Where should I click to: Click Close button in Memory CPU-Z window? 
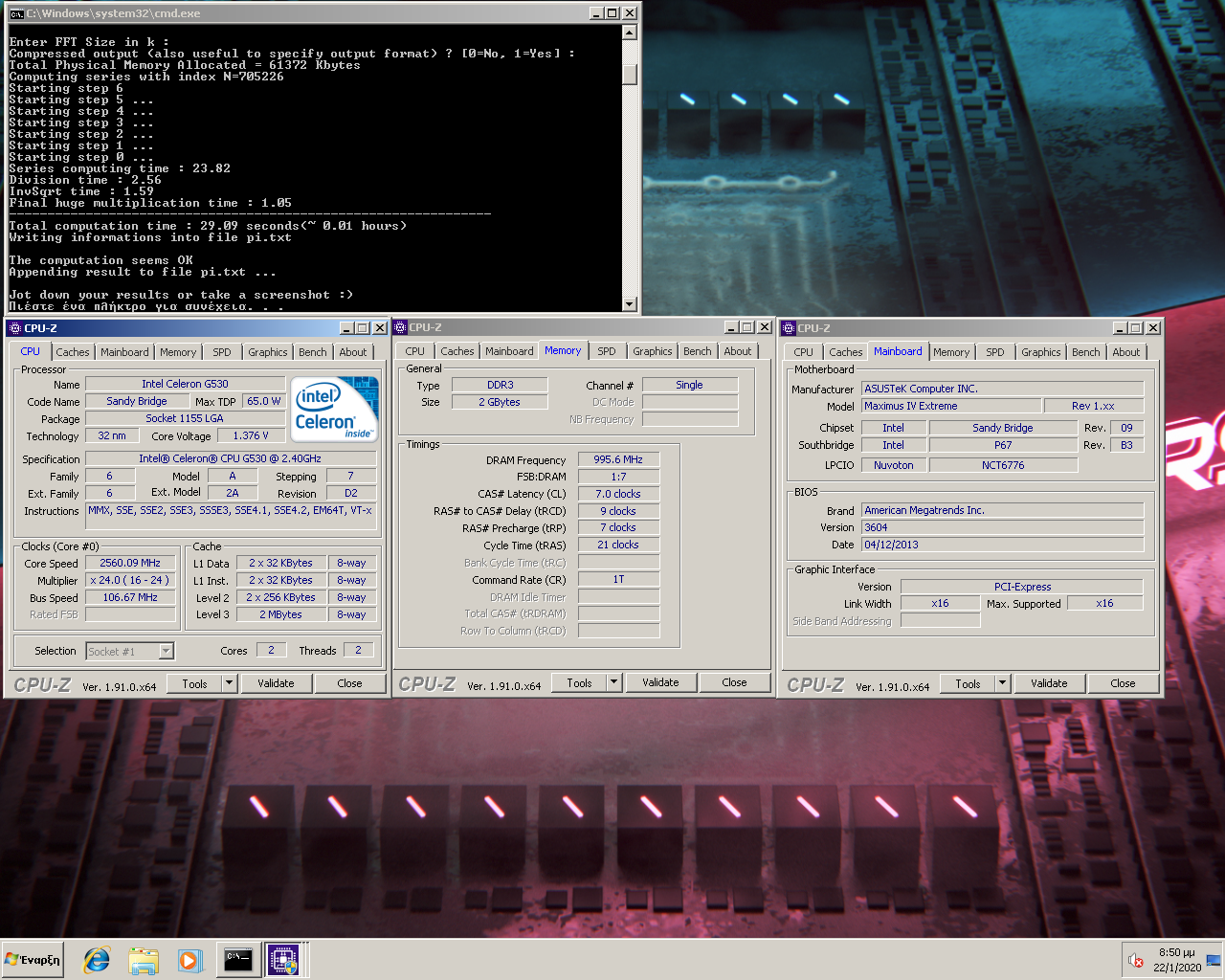735,682
